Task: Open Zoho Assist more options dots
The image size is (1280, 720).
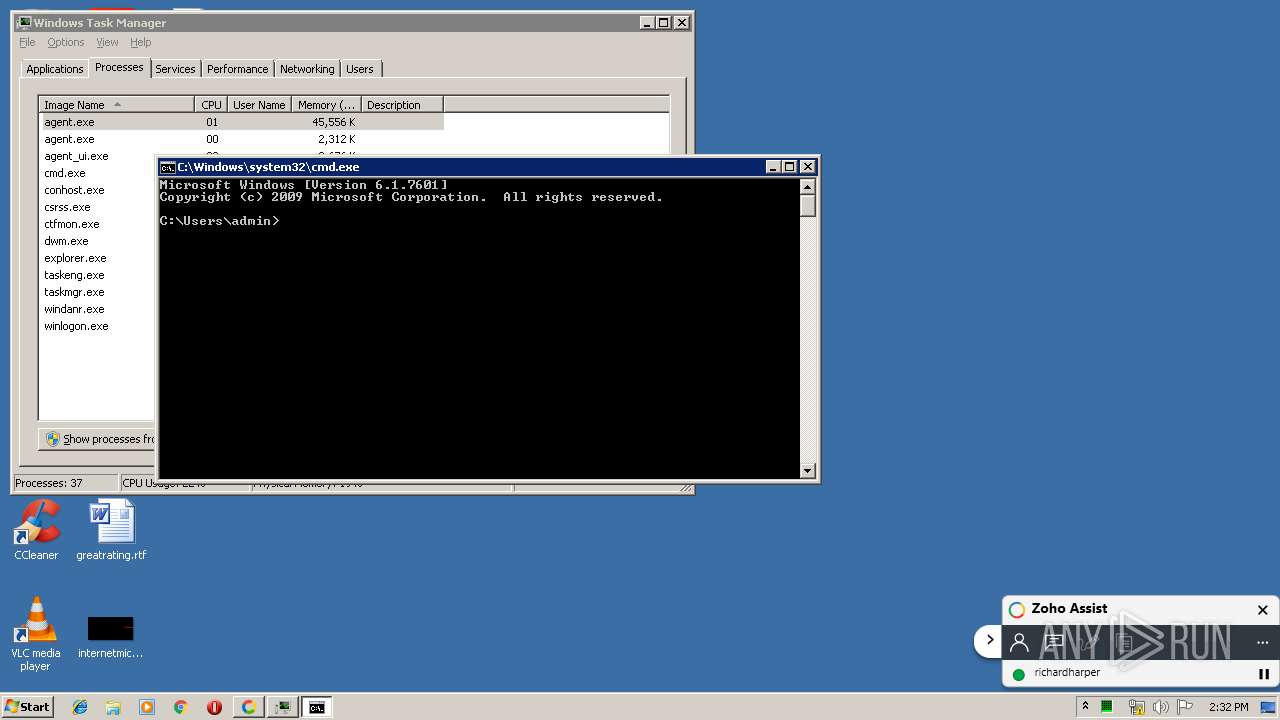Action: (1262, 642)
